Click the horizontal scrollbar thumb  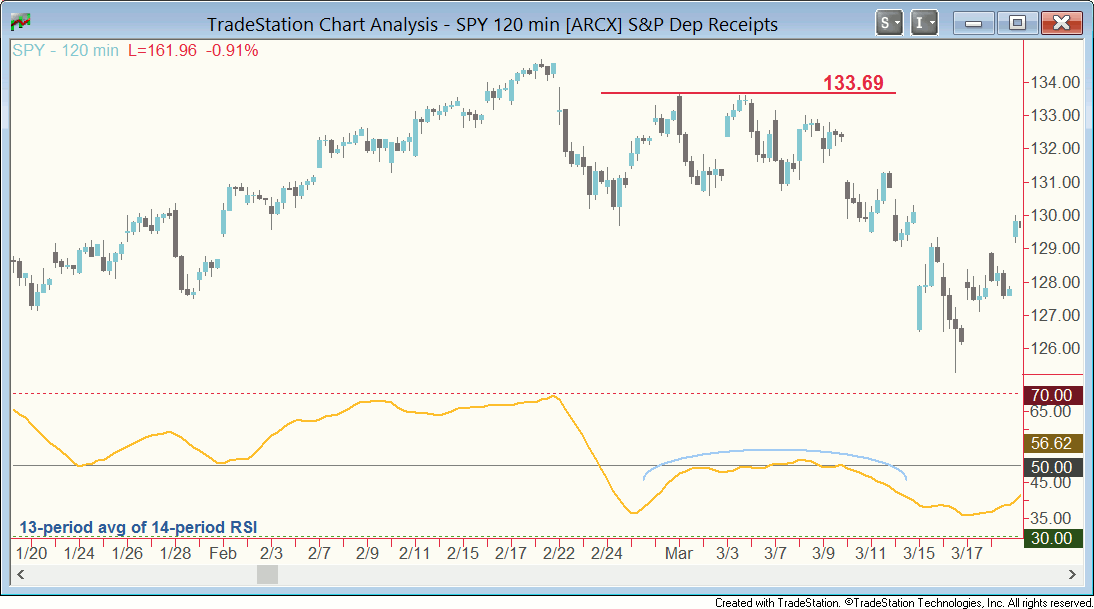[x=267, y=575]
